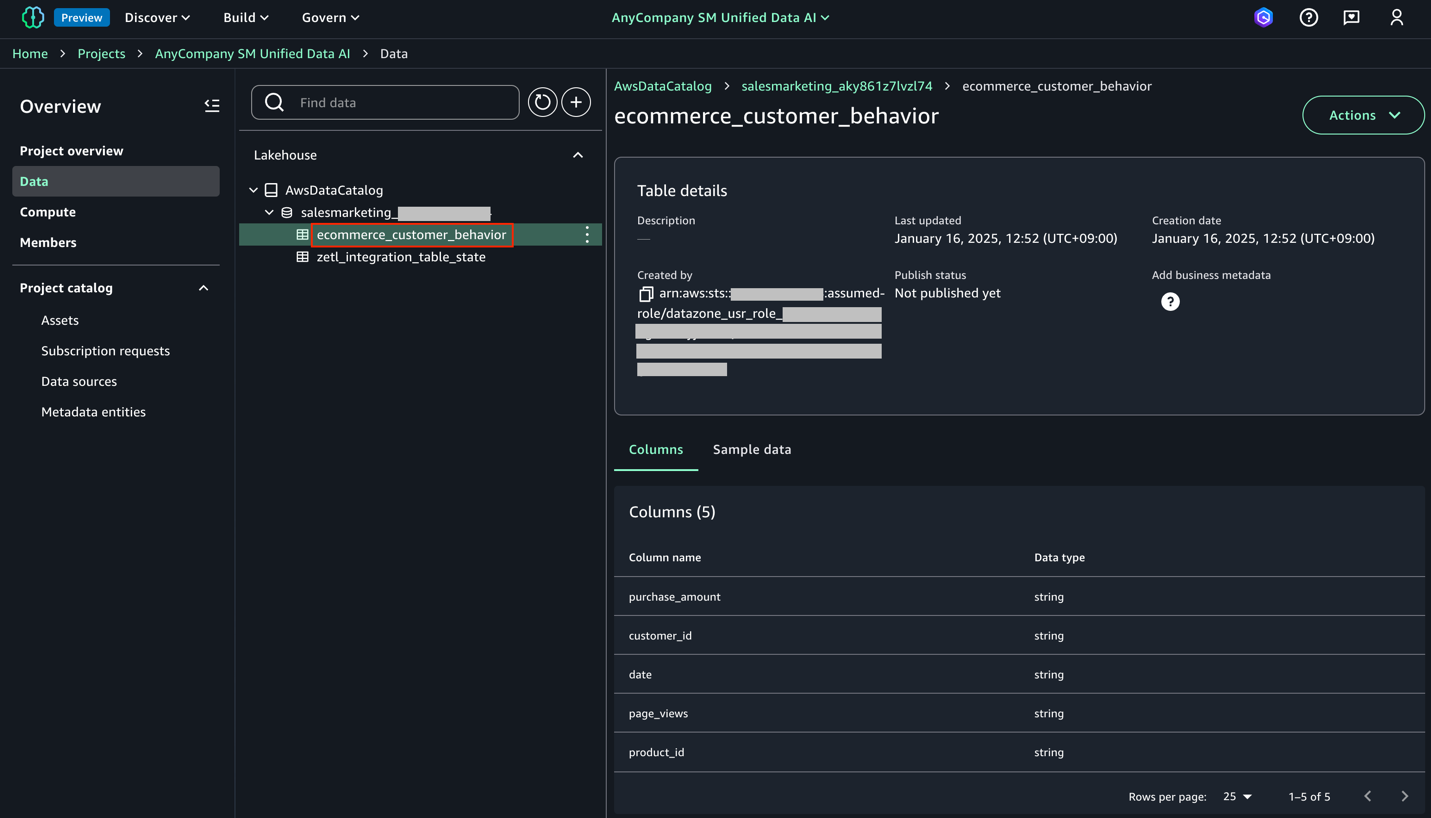Viewport: 1431px width, 818px height.
Task: Copy the Created by ARN
Action: (x=646, y=294)
